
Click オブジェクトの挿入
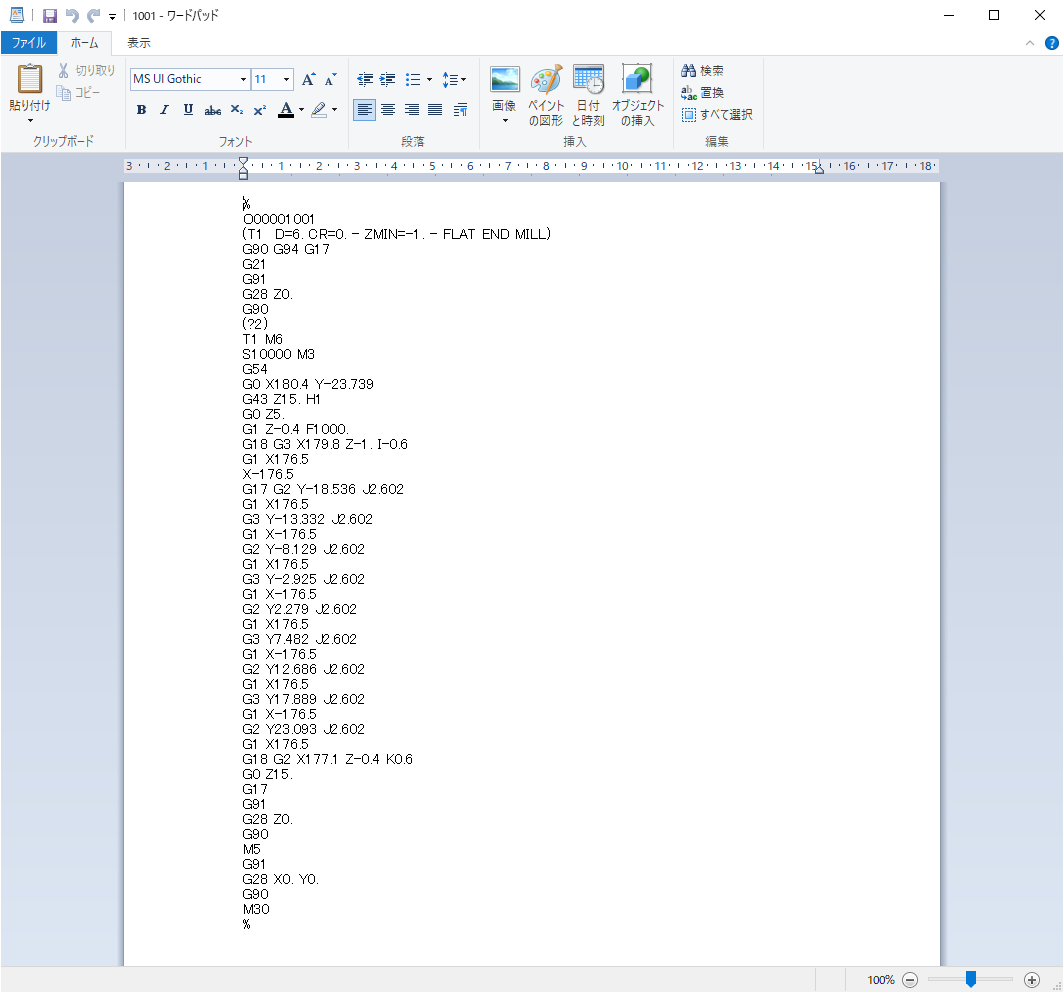coord(637,95)
